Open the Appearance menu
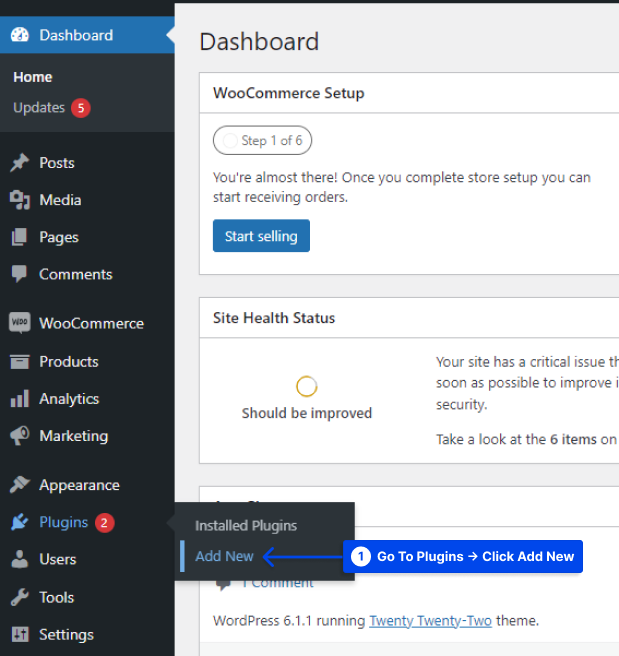Screen dimensions: 619x656 [79, 485]
